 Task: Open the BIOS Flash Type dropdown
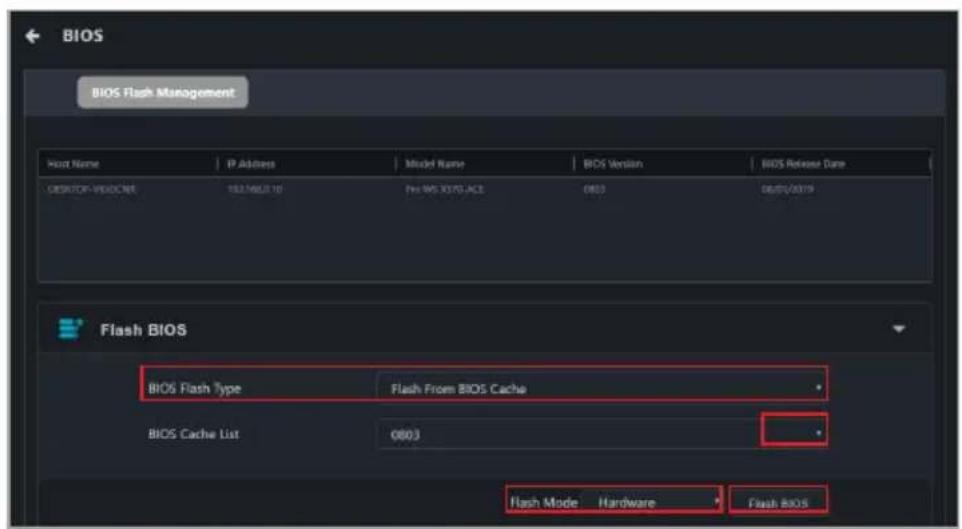(602, 388)
